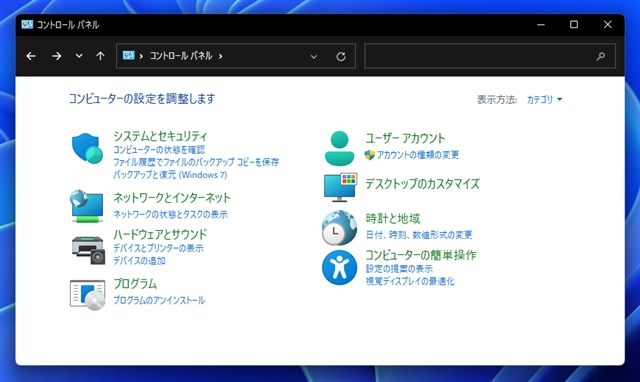Open the デスクトップのカスタマイズ category
The width and height of the screenshot is (640, 382).
pyautogui.click(x=422, y=184)
